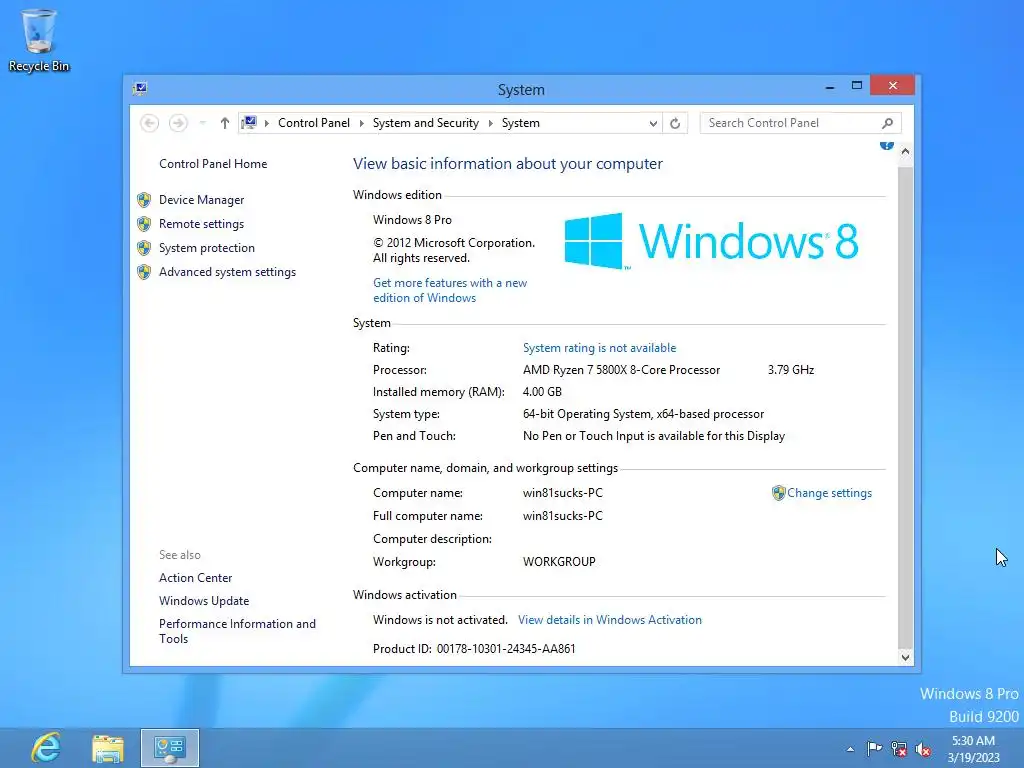Click the computer icon in address bar
1024x768 pixels.
click(x=249, y=122)
